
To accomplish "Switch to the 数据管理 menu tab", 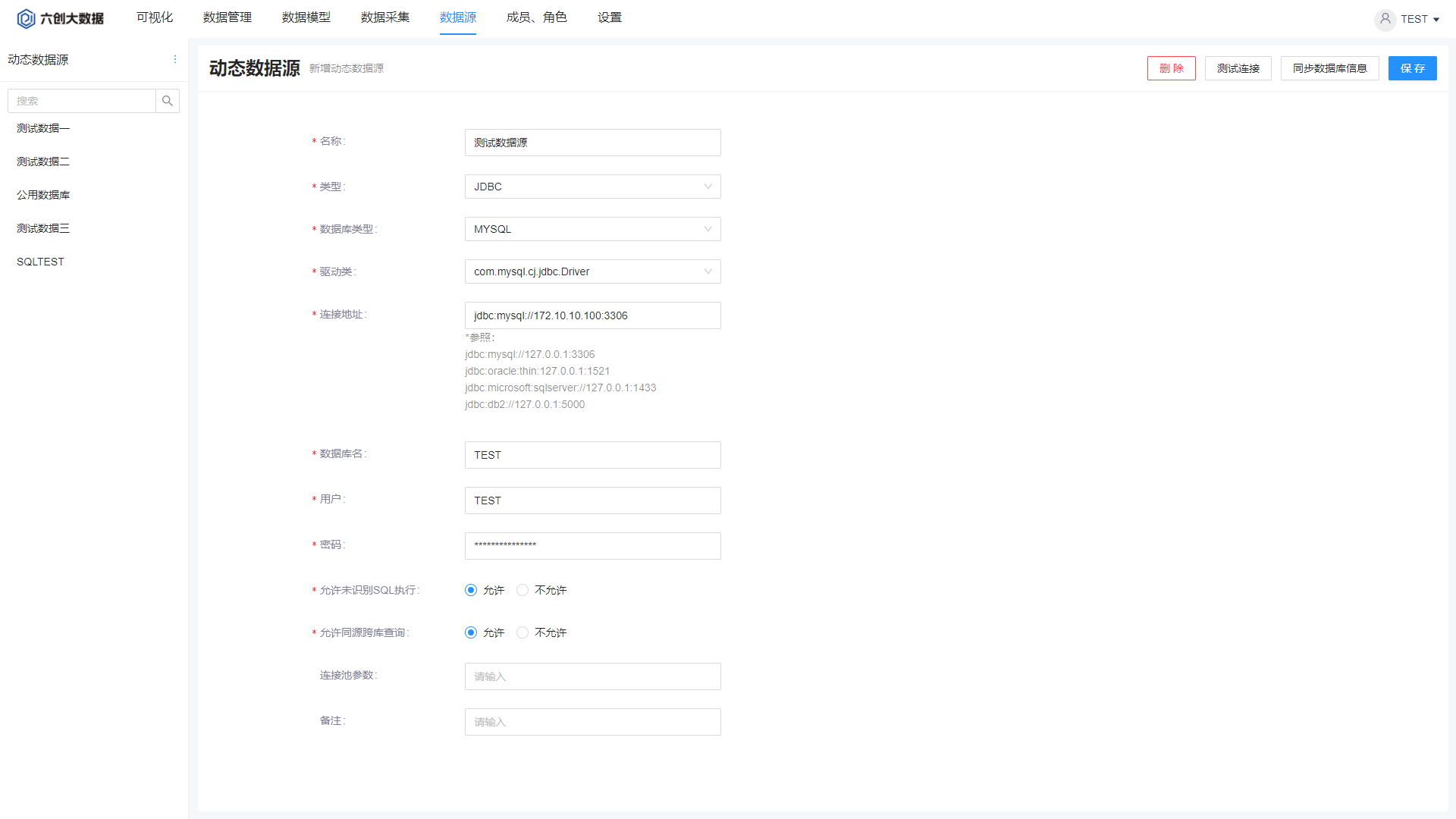I will coord(227,17).
